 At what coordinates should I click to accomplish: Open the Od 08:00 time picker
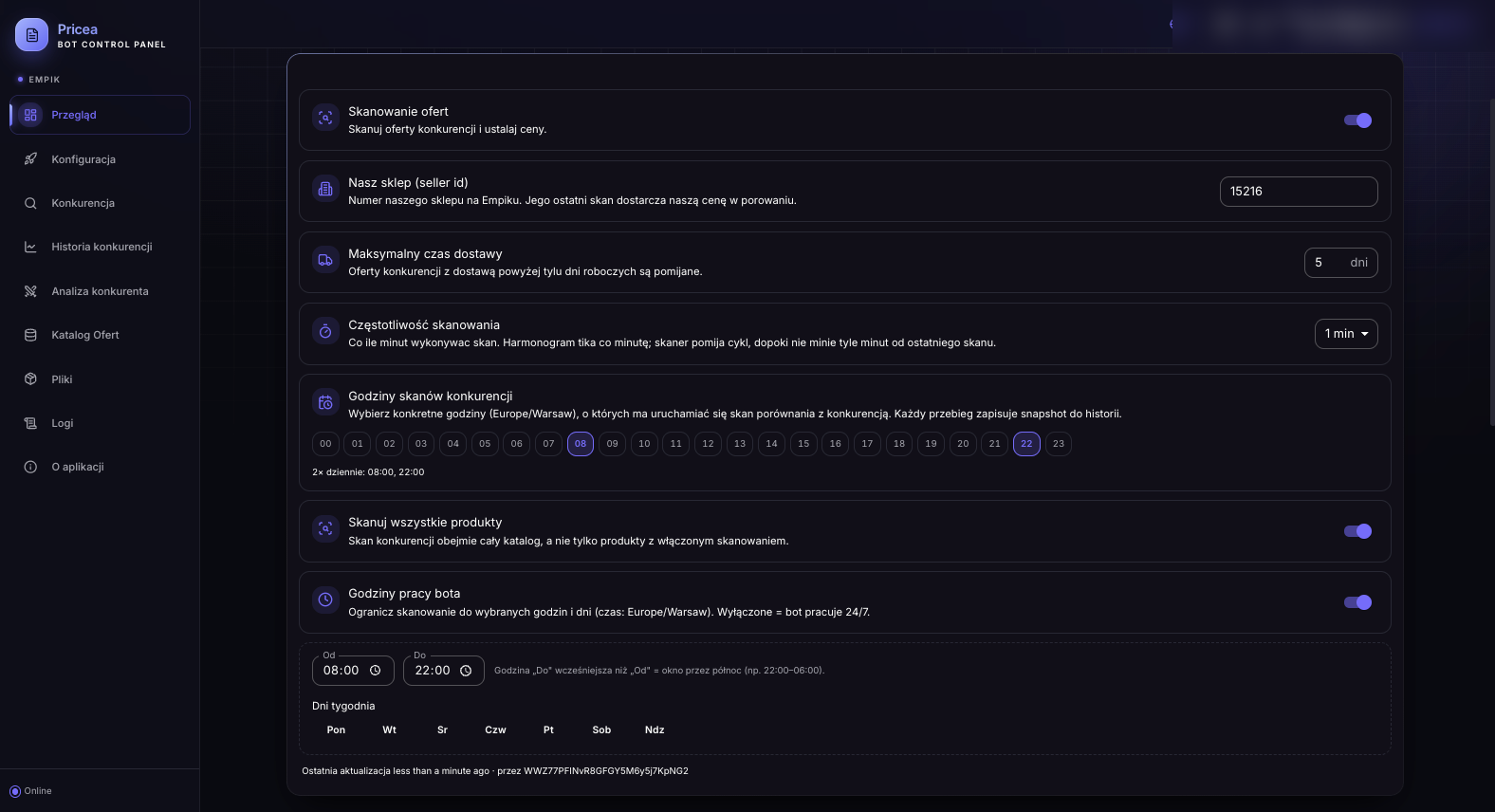(353, 671)
